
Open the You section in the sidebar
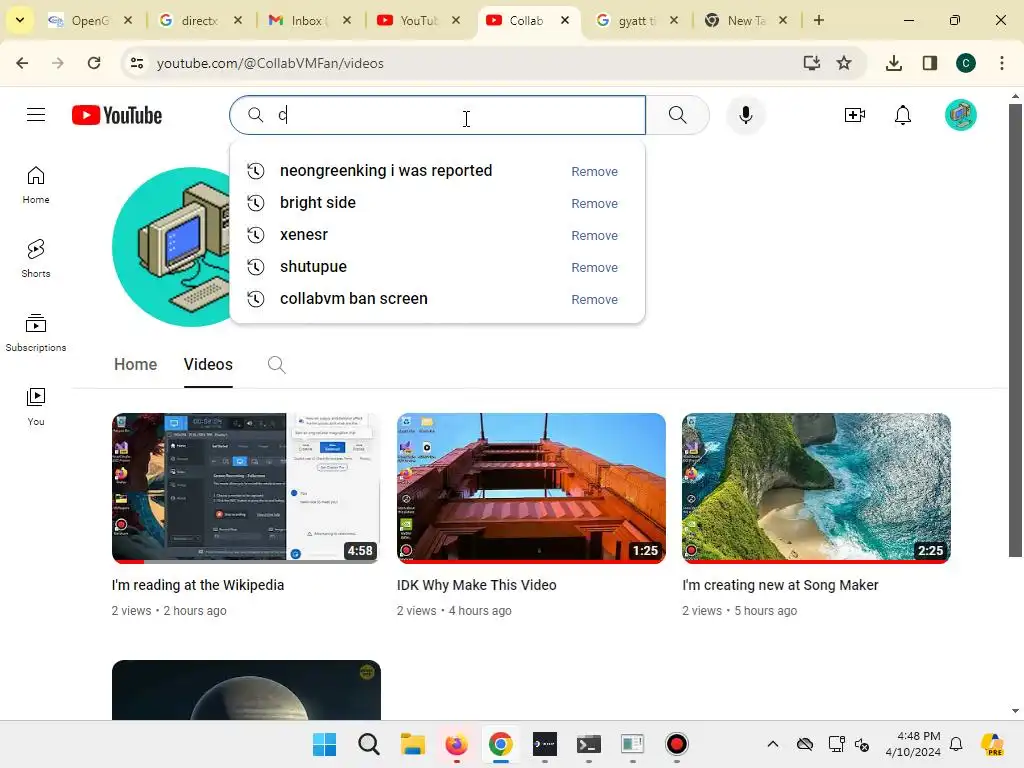click(36, 406)
